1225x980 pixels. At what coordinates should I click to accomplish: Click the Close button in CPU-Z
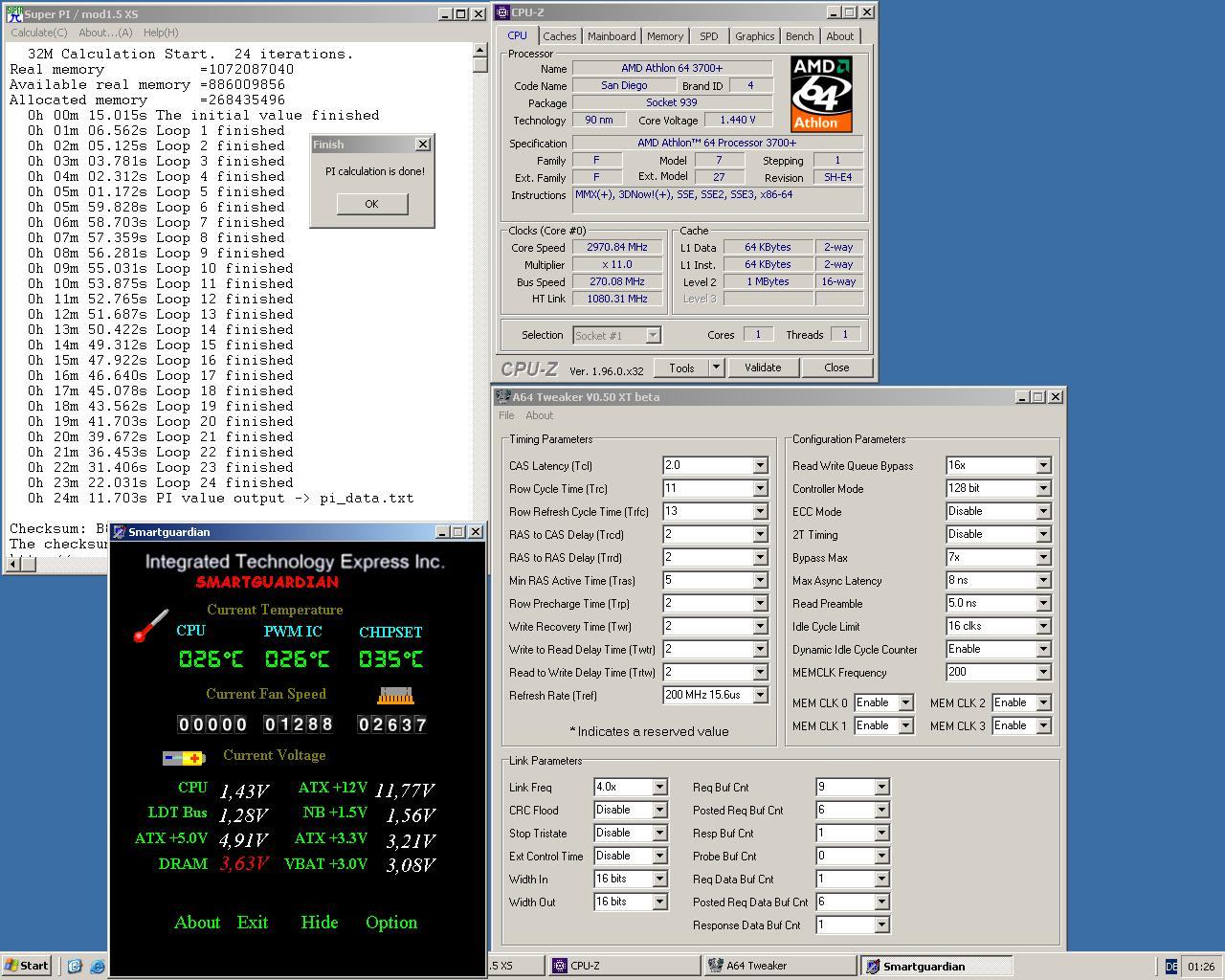pyautogui.click(x=836, y=367)
